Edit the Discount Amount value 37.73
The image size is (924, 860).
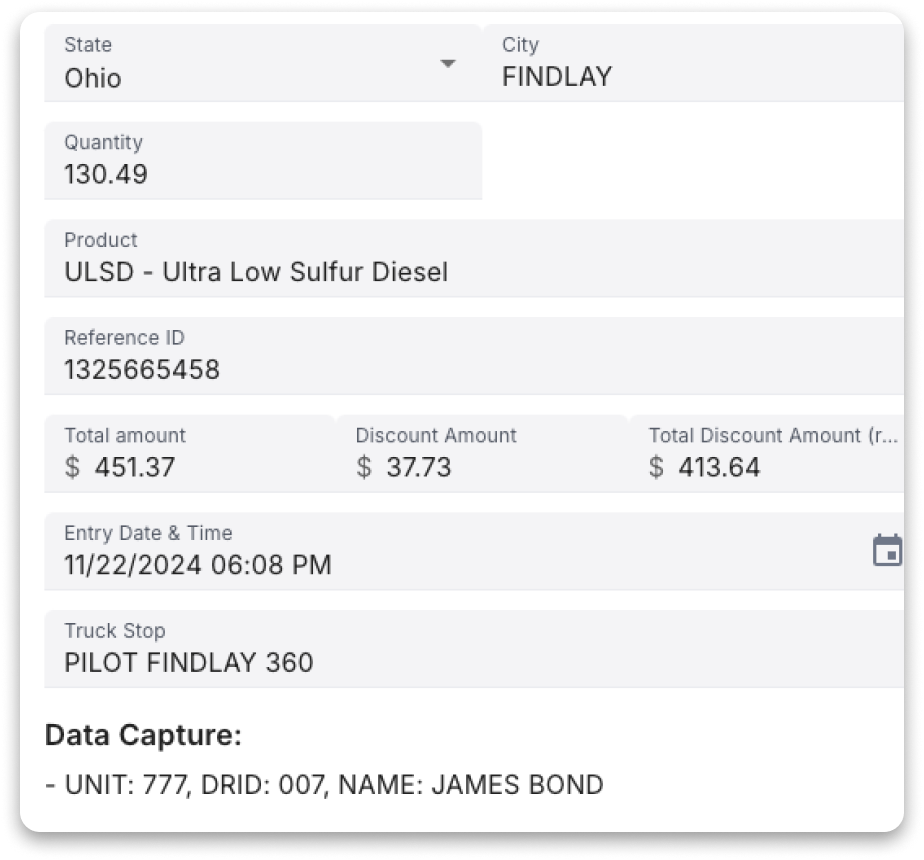(x=418, y=467)
